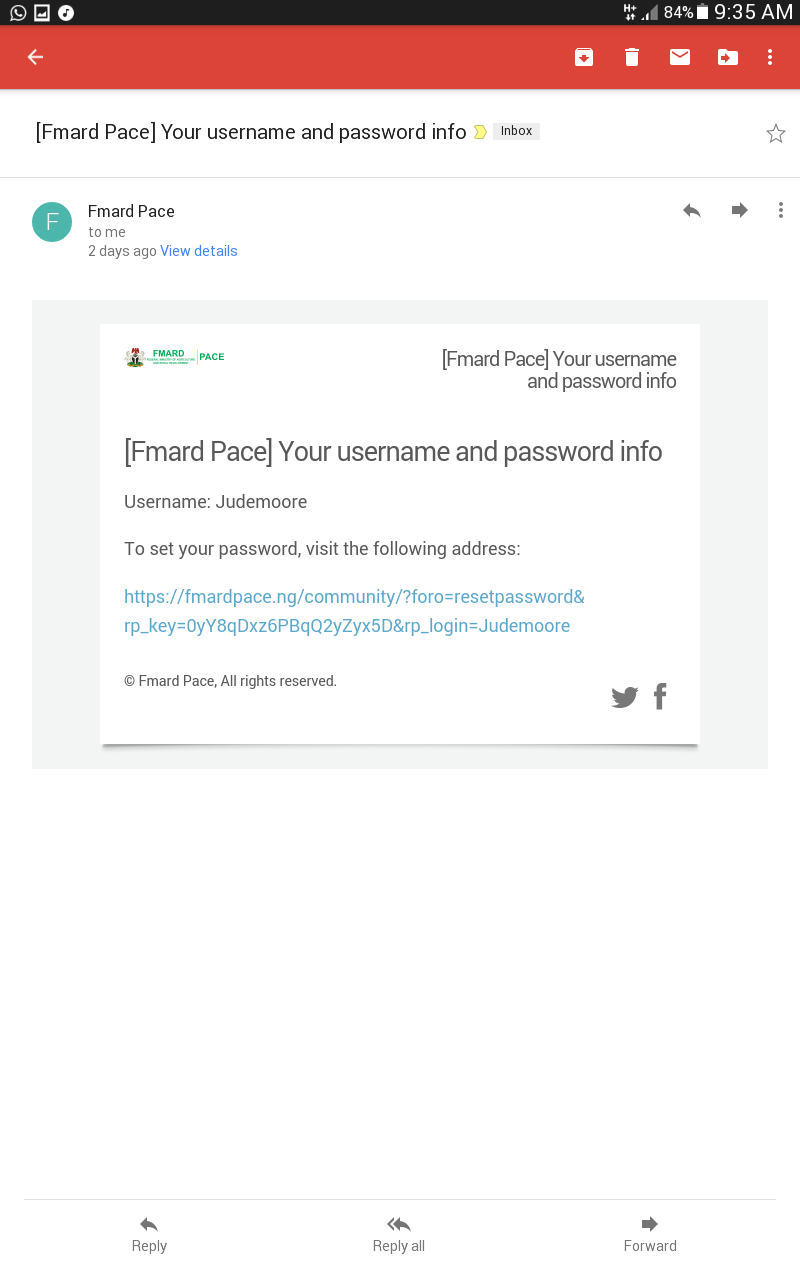Open Twitter icon in email footer

tap(625, 697)
